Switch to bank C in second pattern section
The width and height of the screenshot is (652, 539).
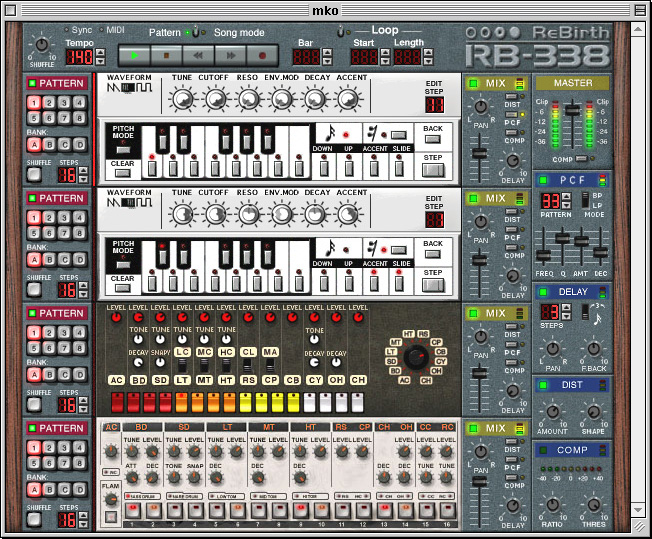click(x=64, y=260)
